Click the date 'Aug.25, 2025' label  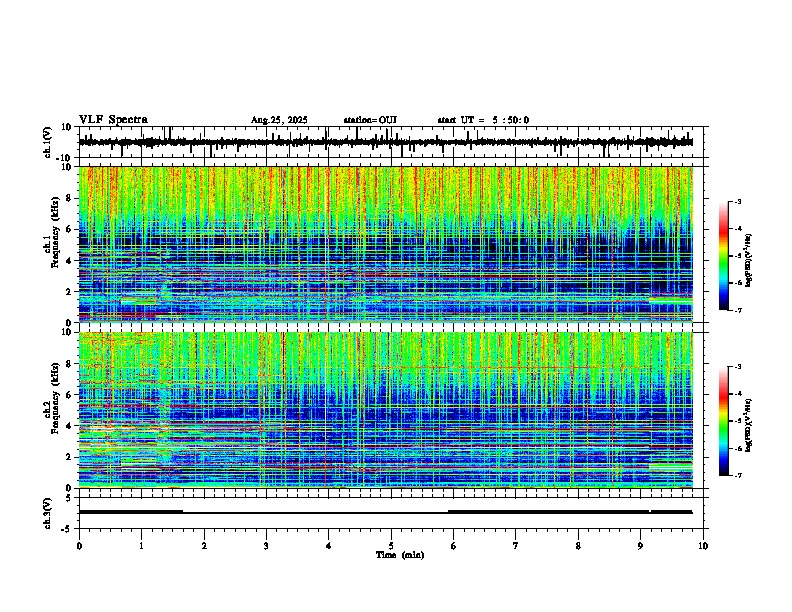[x=279, y=120]
